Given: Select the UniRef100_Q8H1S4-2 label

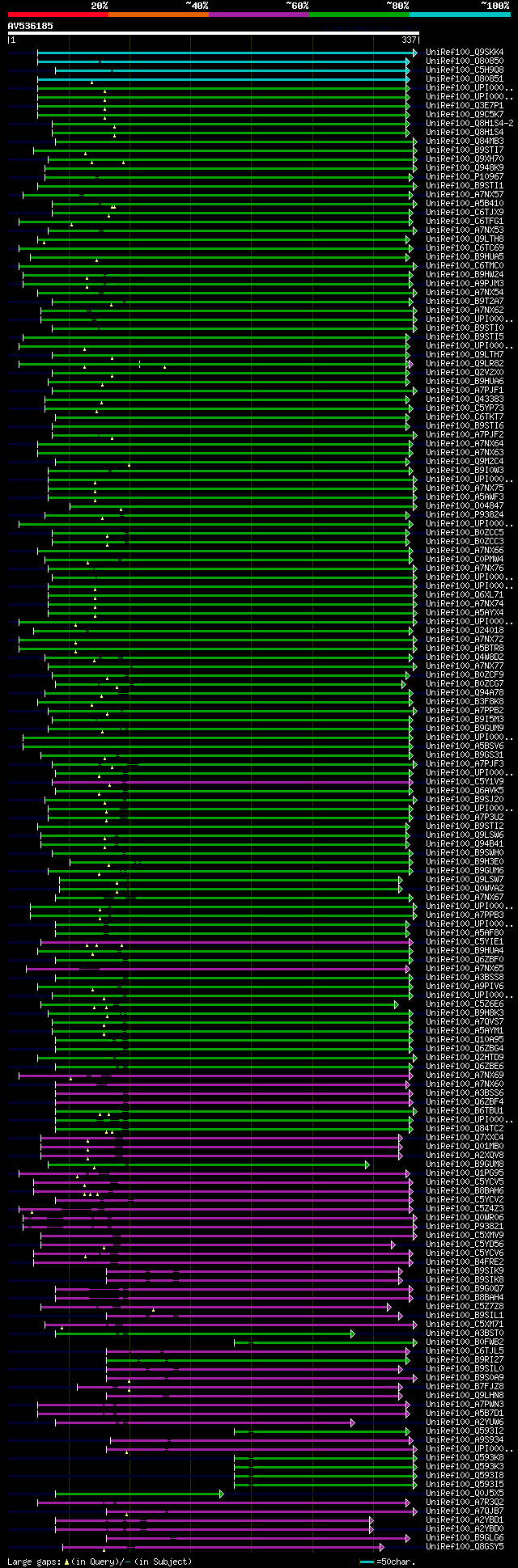Looking at the screenshot, I should click(469, 124).
